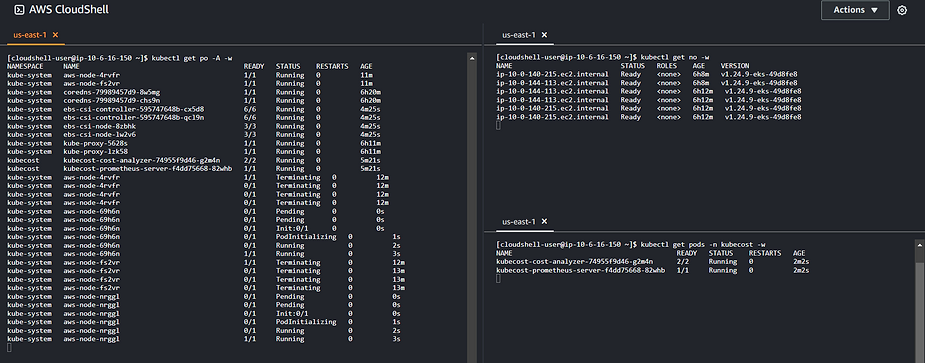Image resolution: width=925 pixels, height=363 pixels.
Task: Close the us-east-1 tab above the kubecost pods terminal
Action: pyautogui.click(x=544, y=221)
